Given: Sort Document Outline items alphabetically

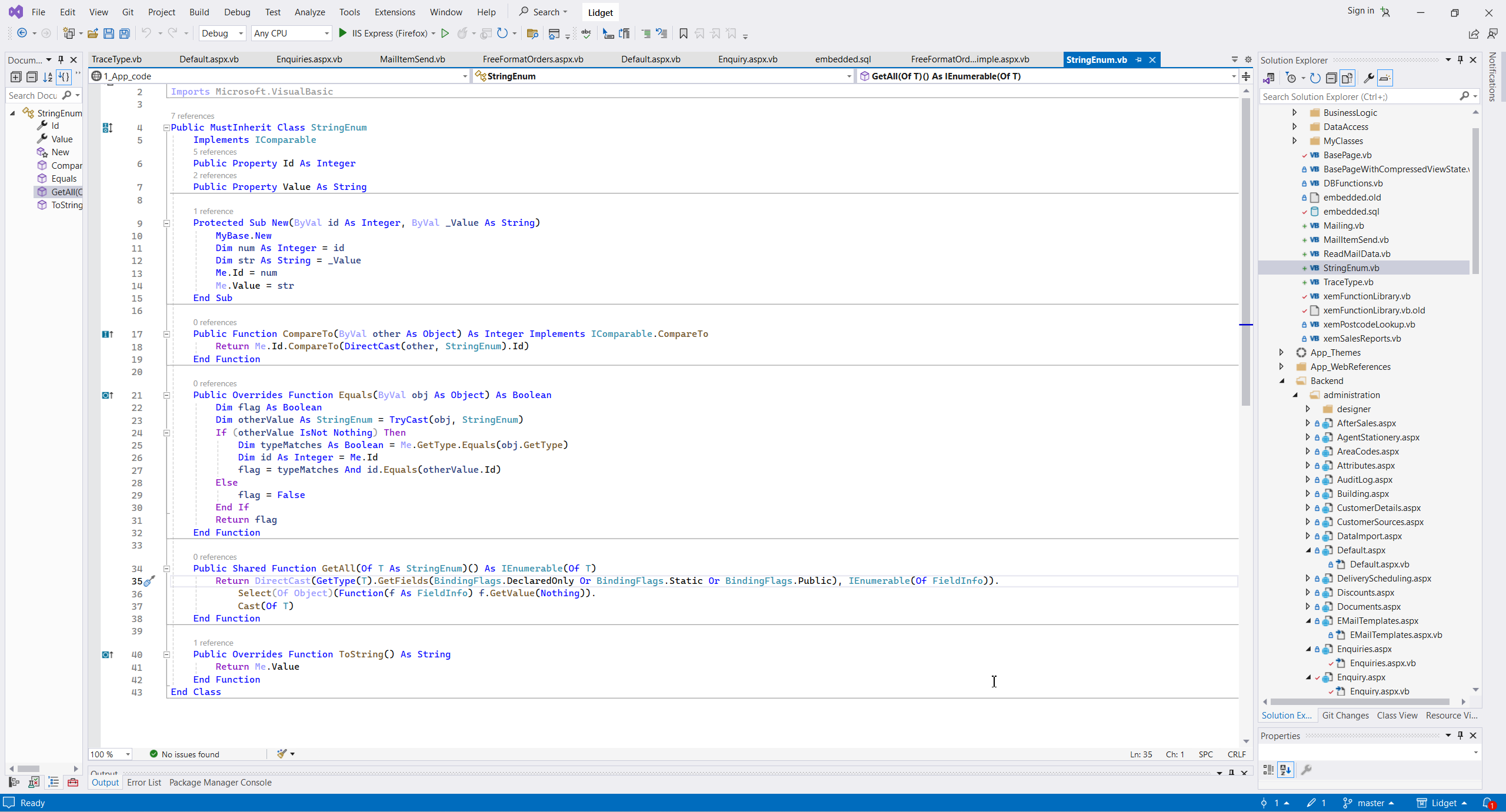Looking at the screenshot, I should 48,77.
